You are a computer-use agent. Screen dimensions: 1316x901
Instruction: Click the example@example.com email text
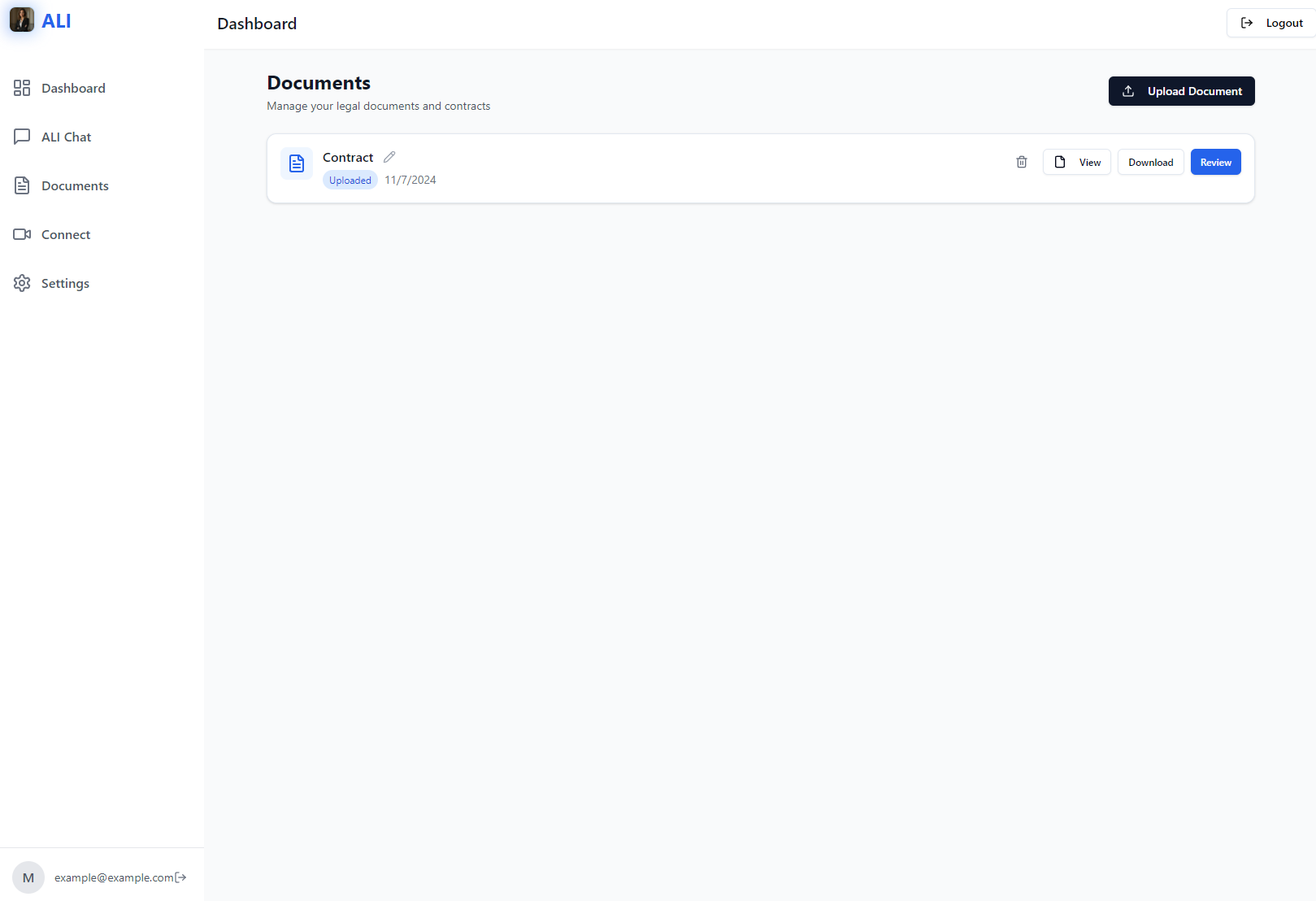[114, 877]
